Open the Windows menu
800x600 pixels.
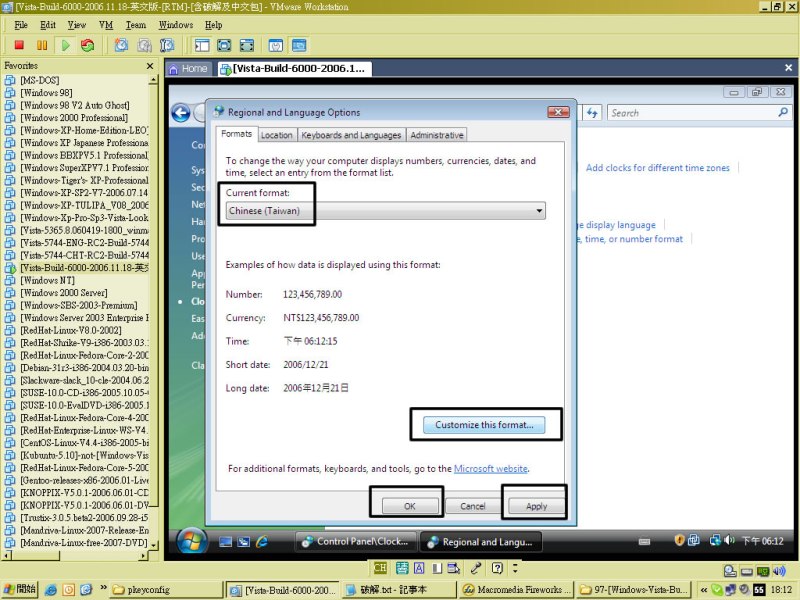176,25
